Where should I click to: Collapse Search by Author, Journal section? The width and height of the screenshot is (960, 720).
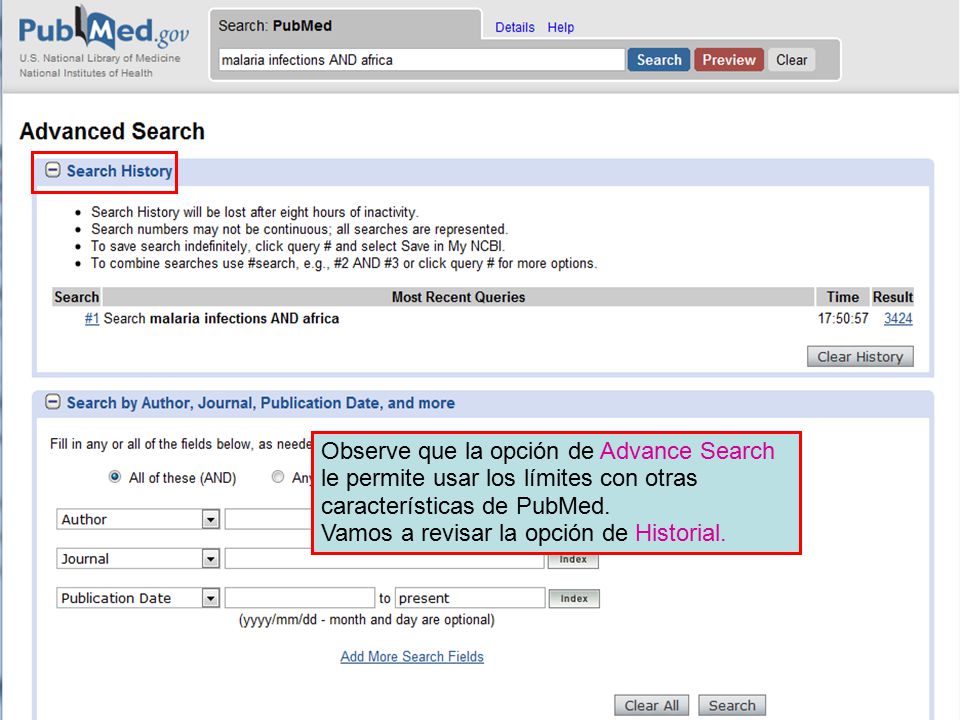[x=53, y=402]
